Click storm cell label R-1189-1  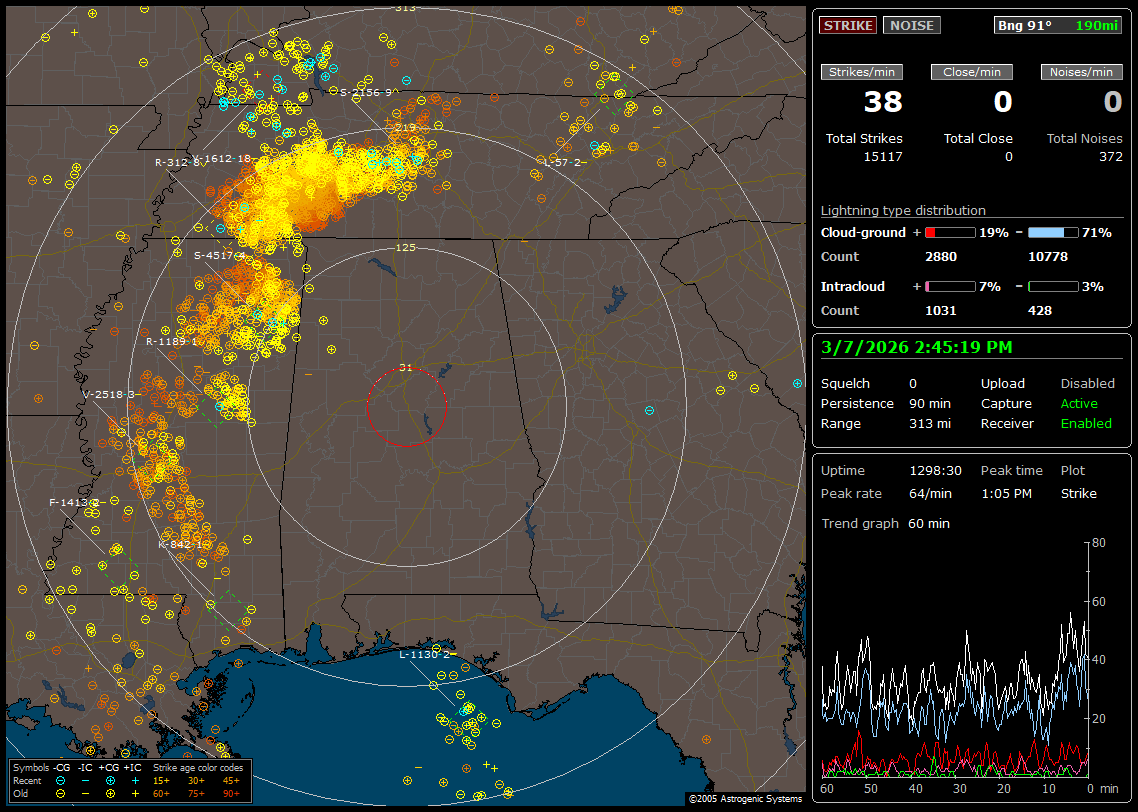click(x=171, y=341)
